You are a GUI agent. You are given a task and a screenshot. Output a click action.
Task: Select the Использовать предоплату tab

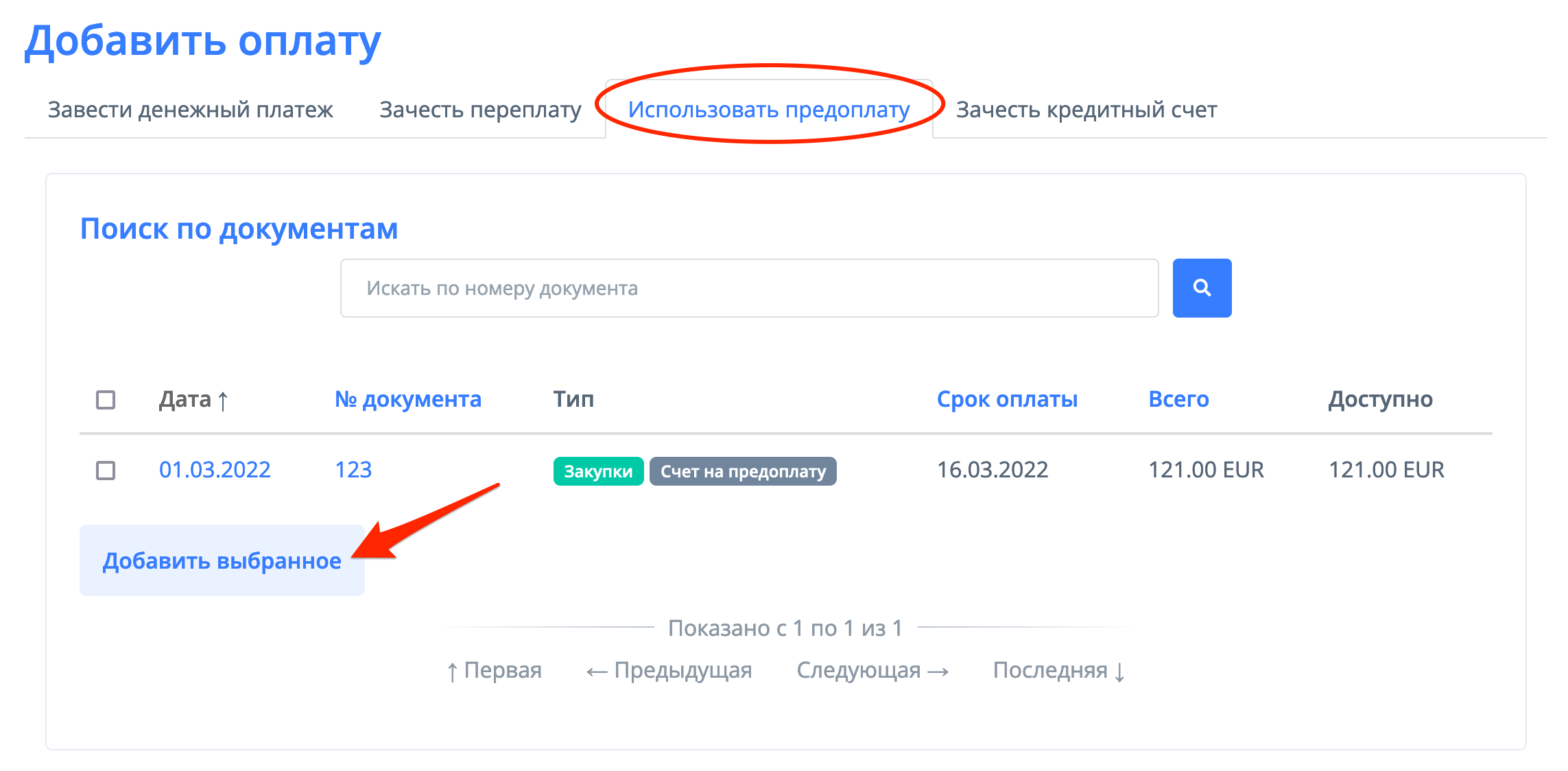tap(768, 110)
